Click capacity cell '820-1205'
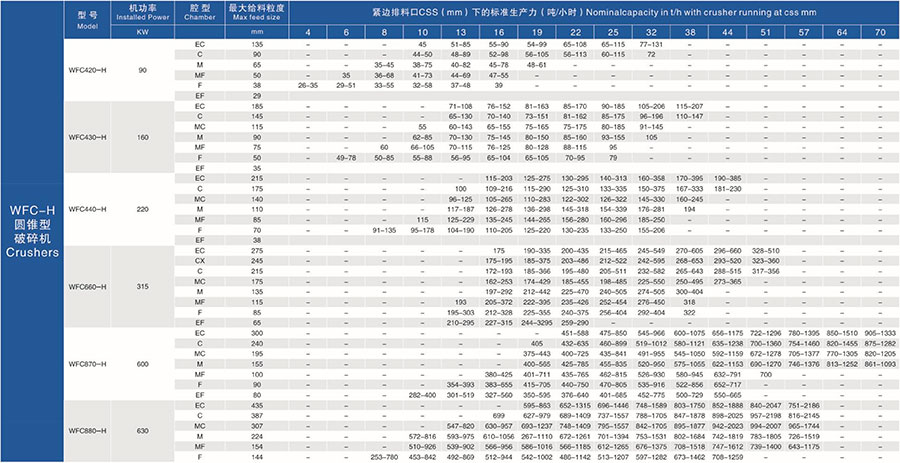Screen dimensions: 900x463 pos(879,353)
